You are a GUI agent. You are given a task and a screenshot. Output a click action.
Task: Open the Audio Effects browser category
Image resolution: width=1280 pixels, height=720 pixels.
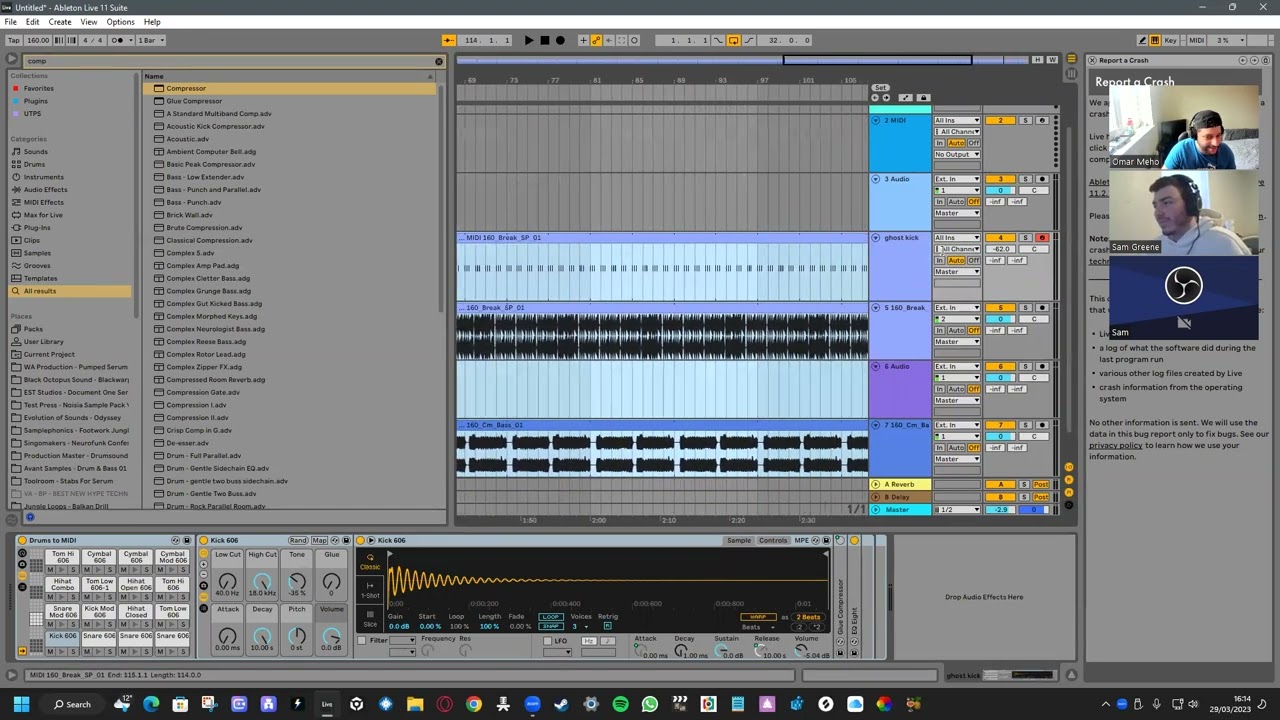pos(45,190)
